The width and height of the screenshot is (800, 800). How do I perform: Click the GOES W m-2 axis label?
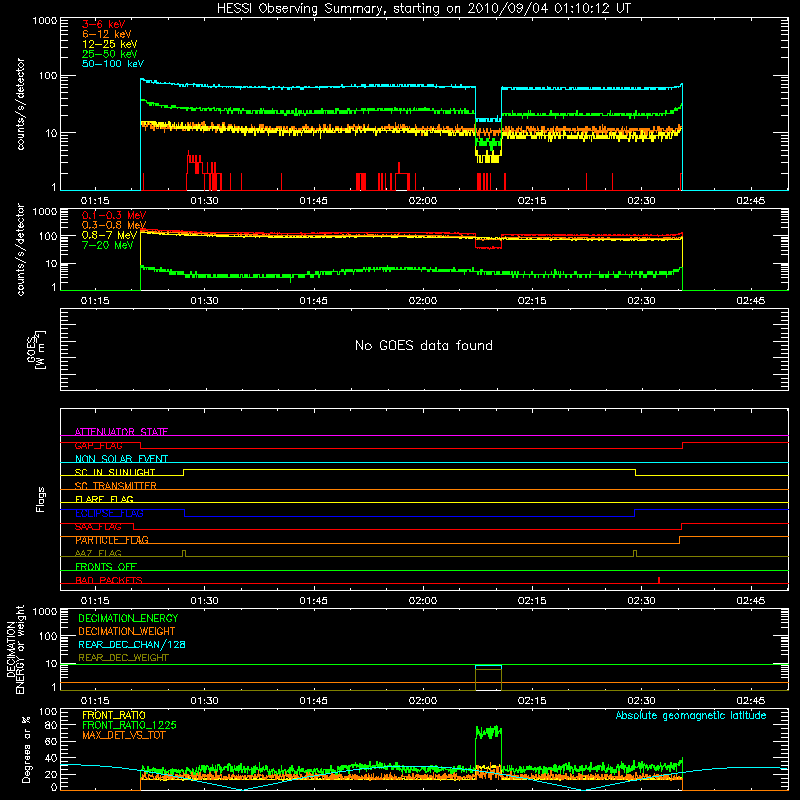tap(36, 349)
